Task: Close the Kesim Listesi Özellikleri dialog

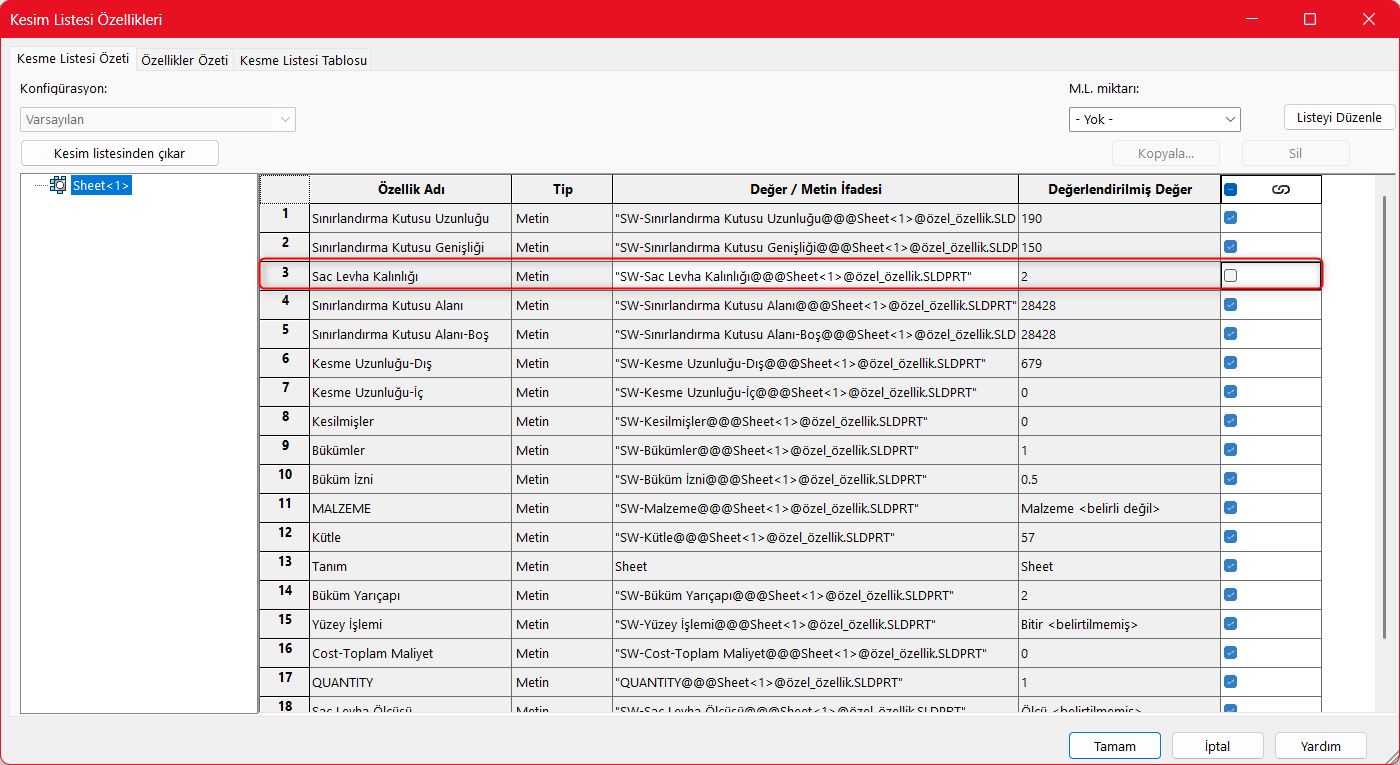Action: [1367, 19]
